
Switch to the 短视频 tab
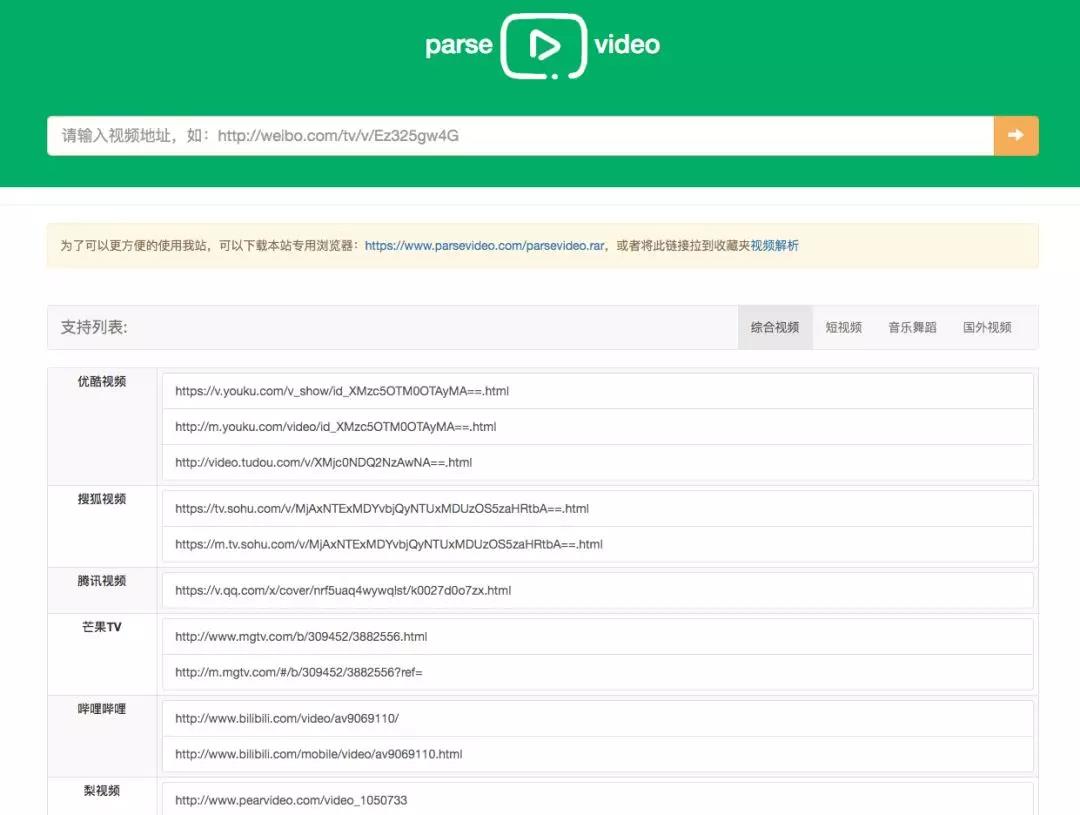[843, 328]
